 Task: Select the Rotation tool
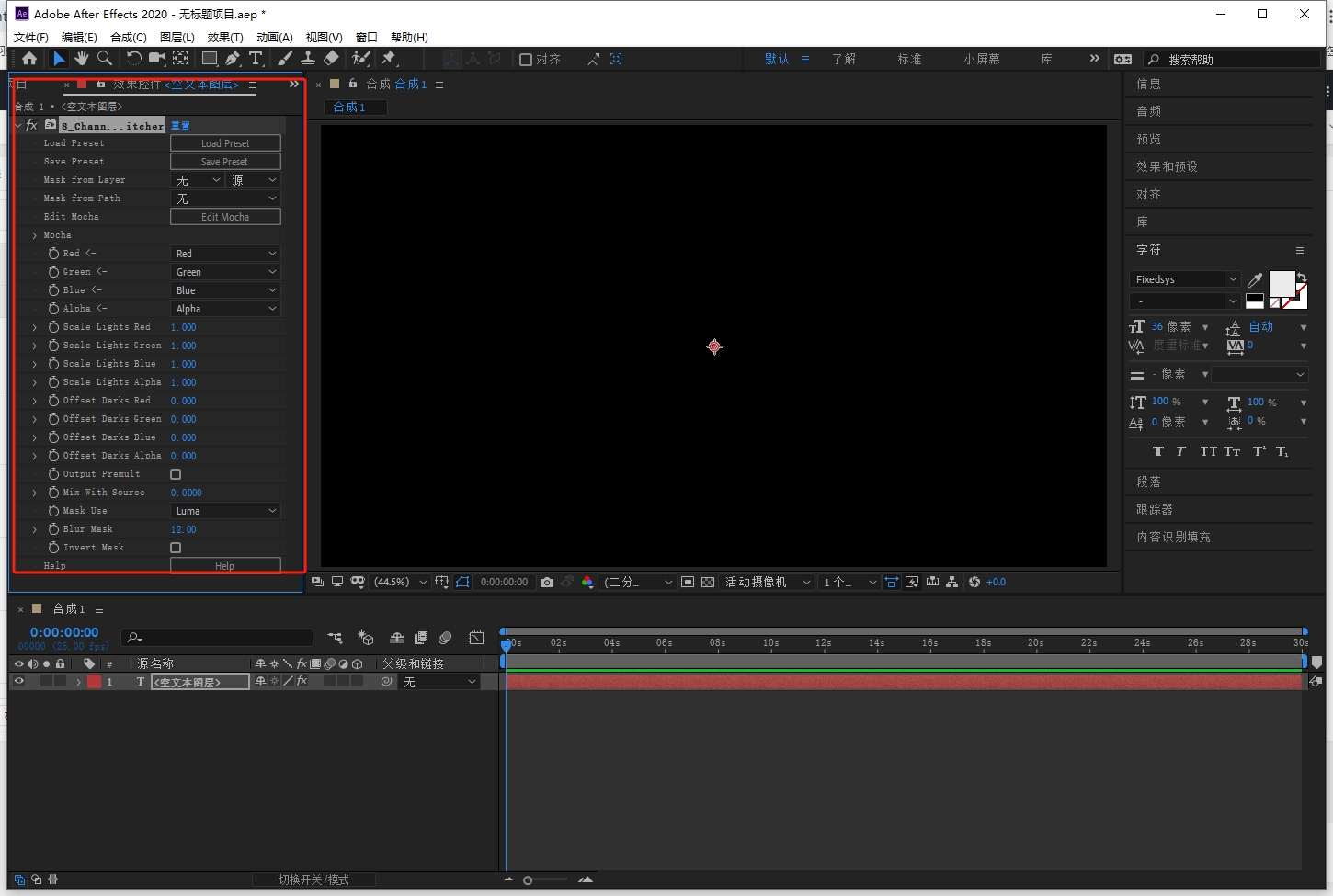[134, 59]
